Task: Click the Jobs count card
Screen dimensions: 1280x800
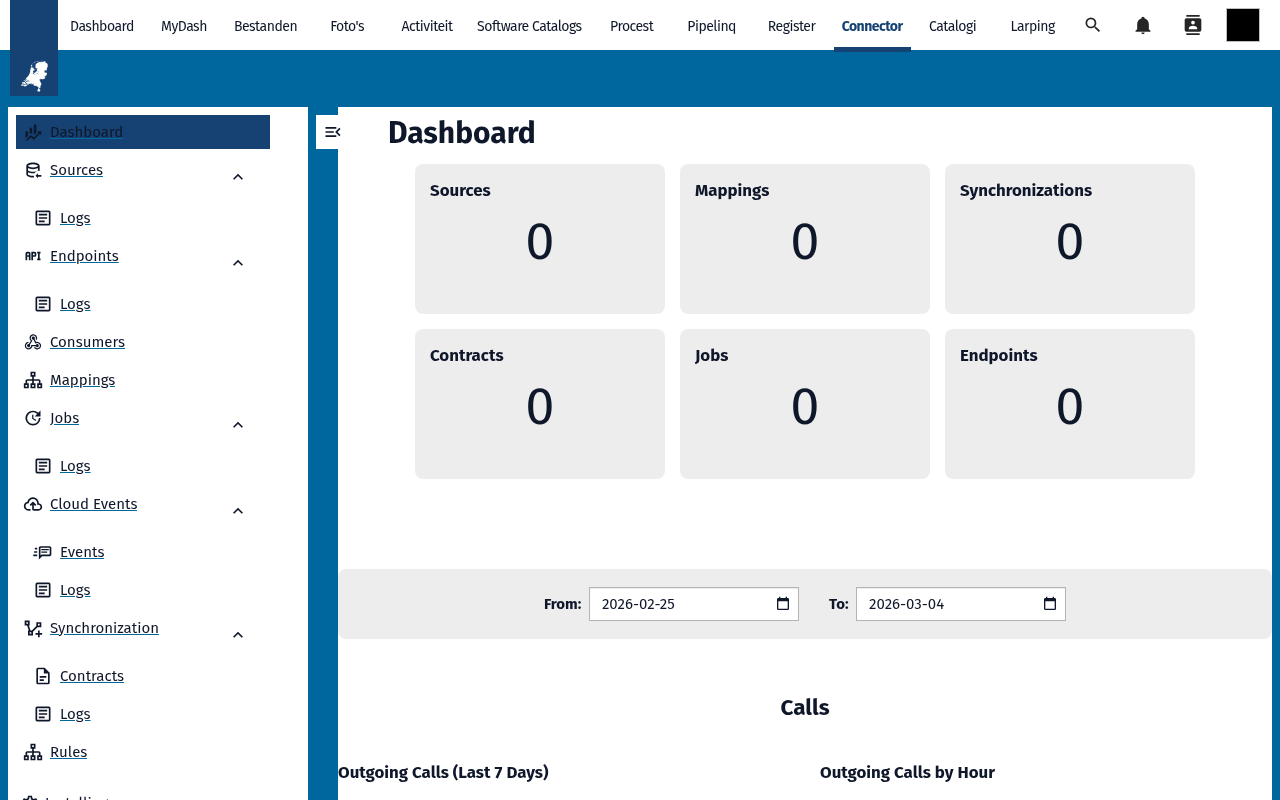Action: (805, 404)
